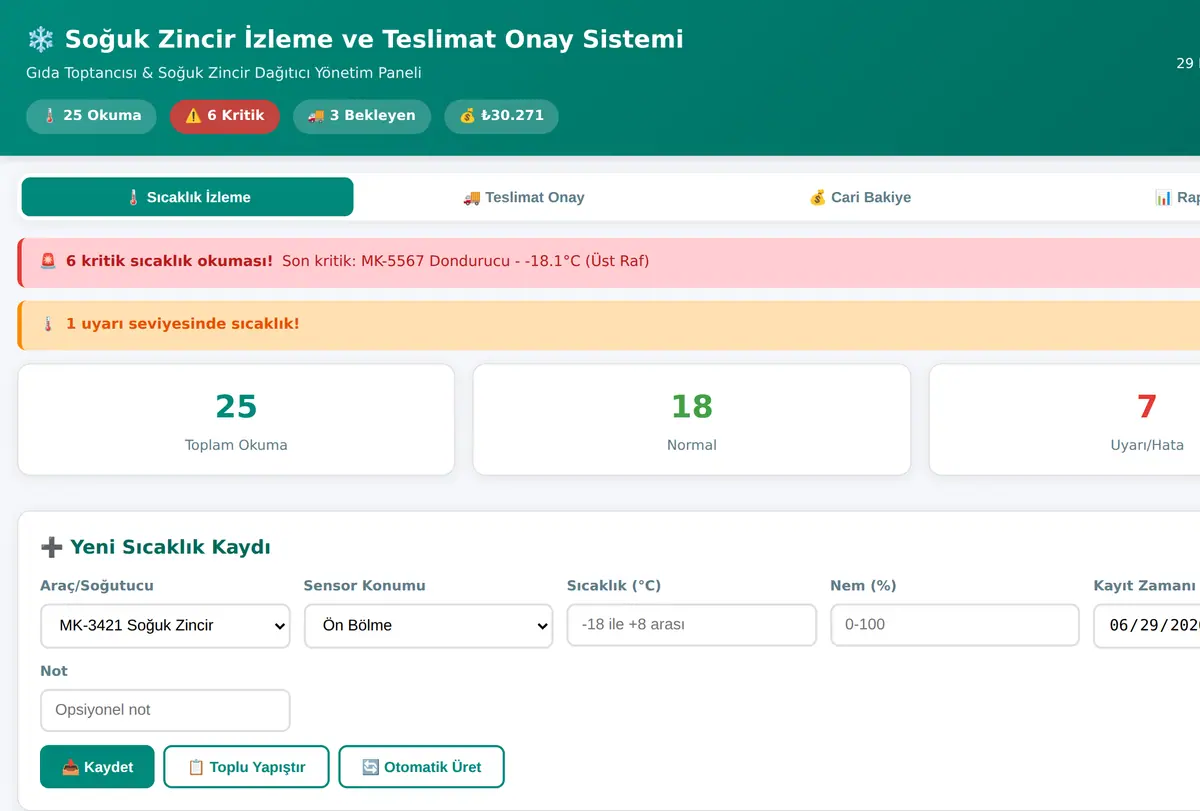Click the 3 Bekleyen truck badge
The height and width of the screenshot is (811, 1200).
tap(362, 116)
